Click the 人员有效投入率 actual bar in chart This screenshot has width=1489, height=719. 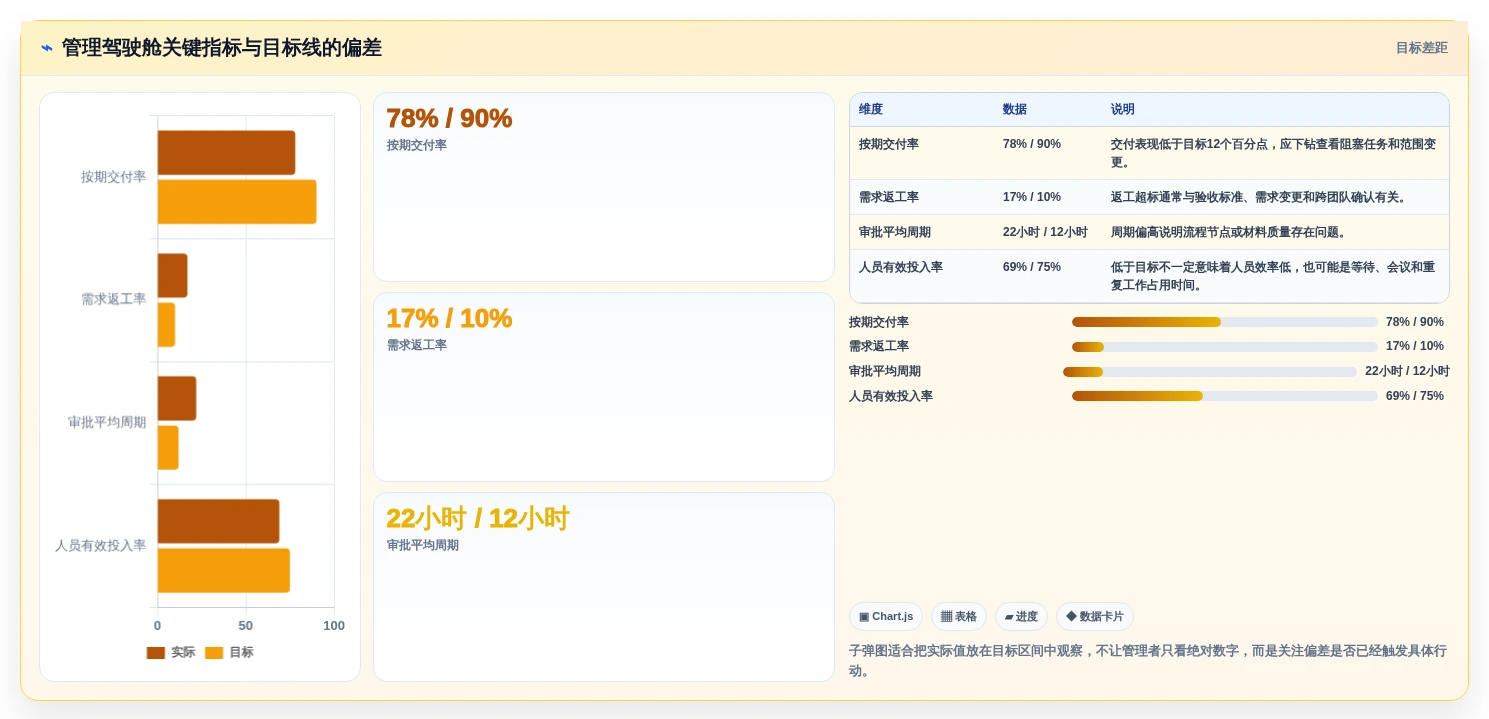218,522
